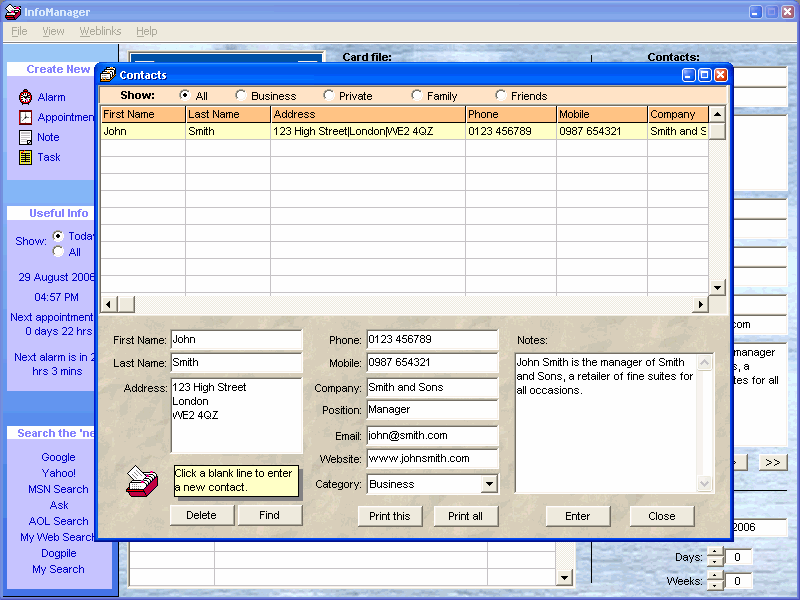
Task: Click the red card file icon
Action: [x=142, y=481]
